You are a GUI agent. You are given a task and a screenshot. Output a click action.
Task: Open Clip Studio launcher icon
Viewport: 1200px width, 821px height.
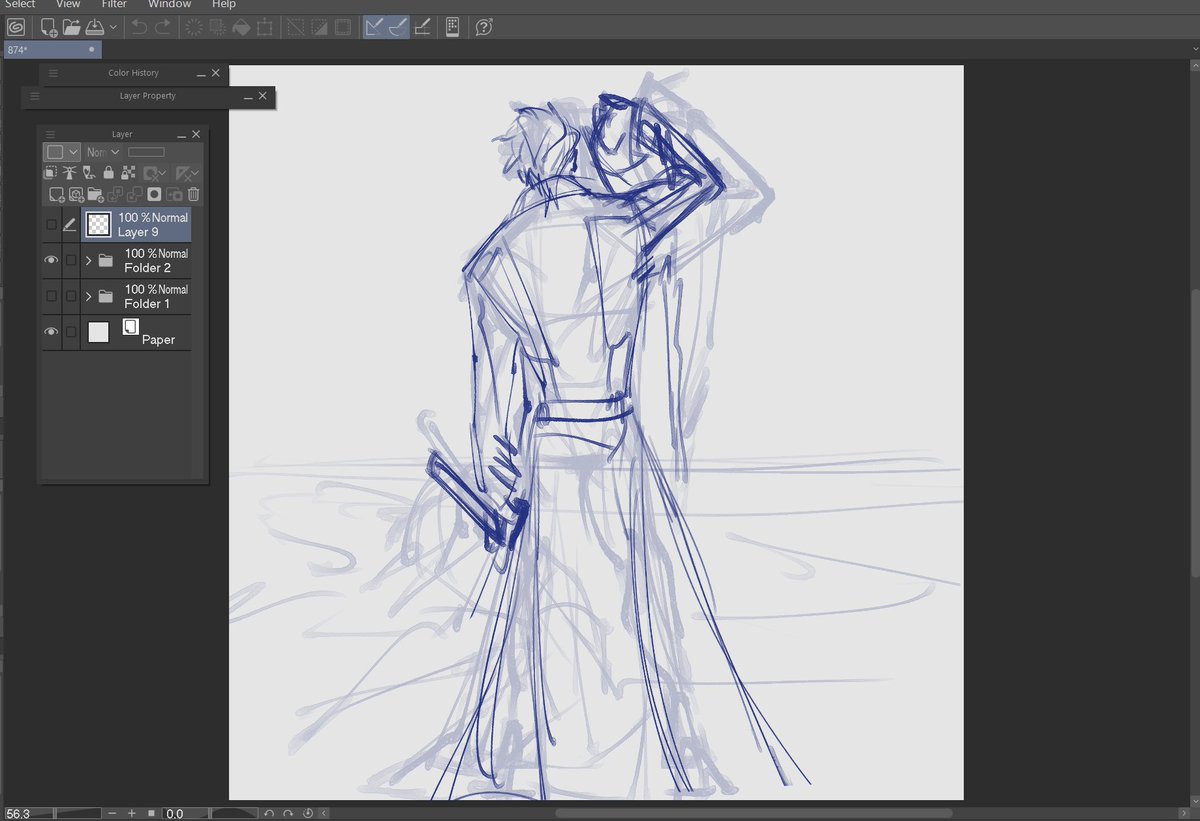pyautogui.click(x=15, y=27)
